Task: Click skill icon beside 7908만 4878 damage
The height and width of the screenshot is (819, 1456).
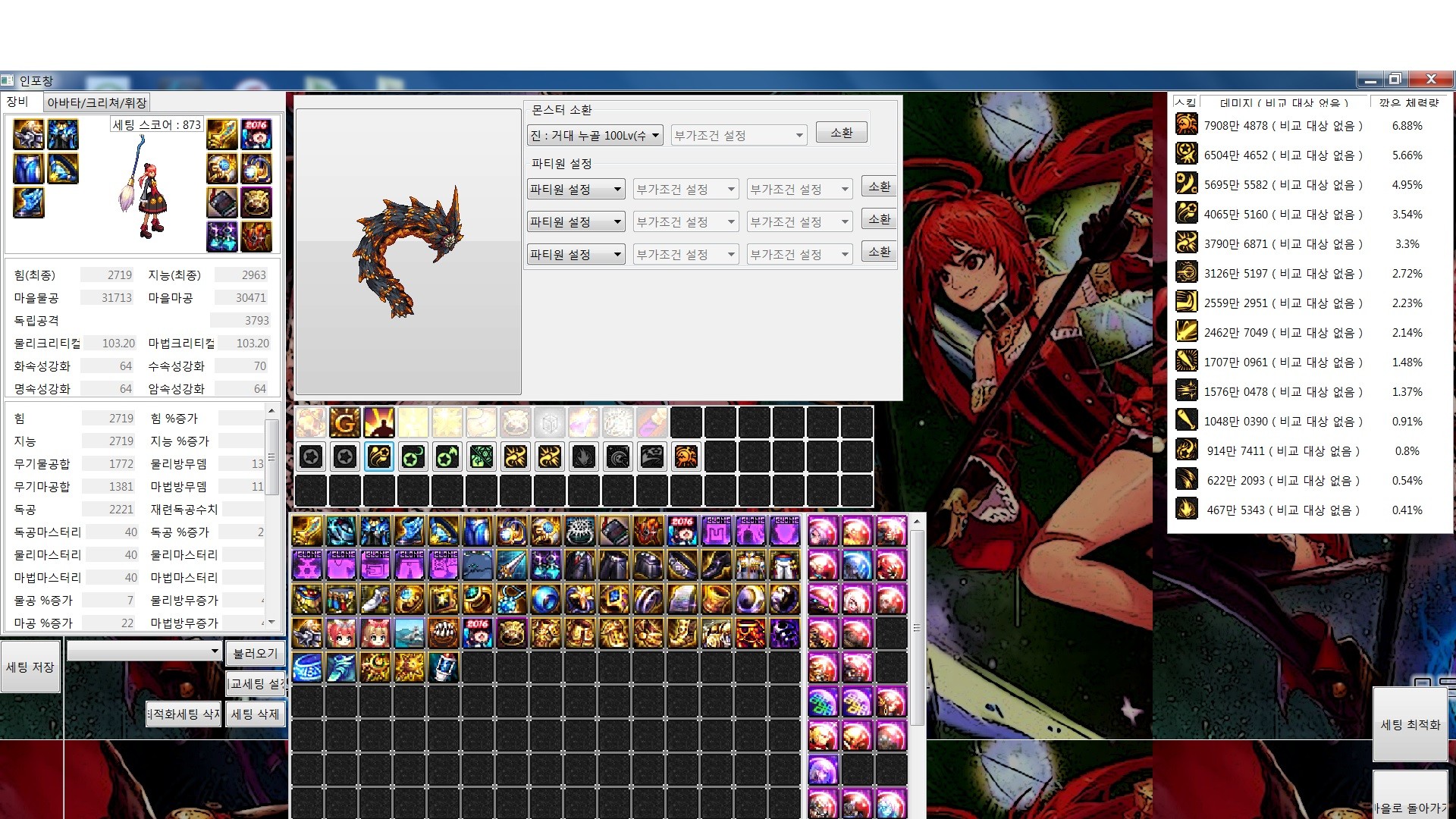Action: pyautogui.click(x=1186, y=125)
